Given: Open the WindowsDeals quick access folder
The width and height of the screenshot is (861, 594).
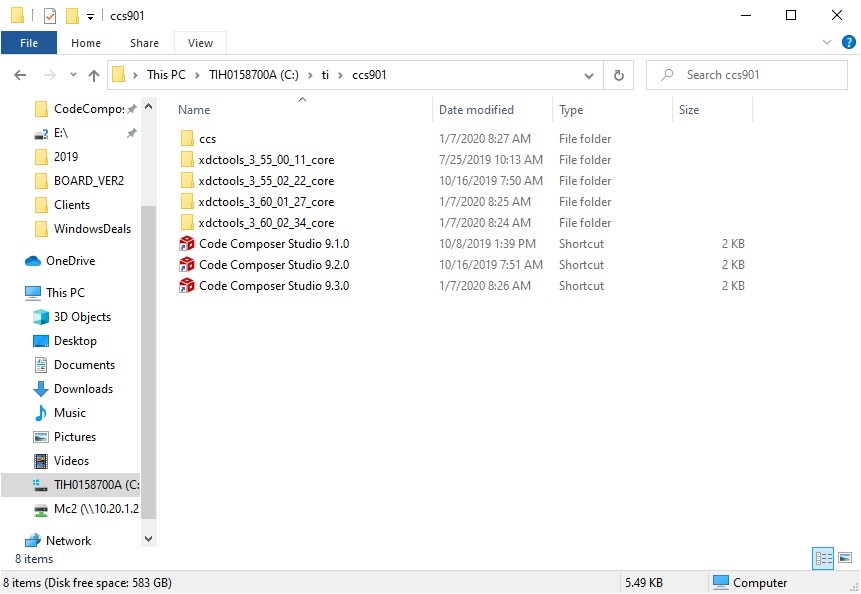Looking at the screenshot, I should point(83,229).
